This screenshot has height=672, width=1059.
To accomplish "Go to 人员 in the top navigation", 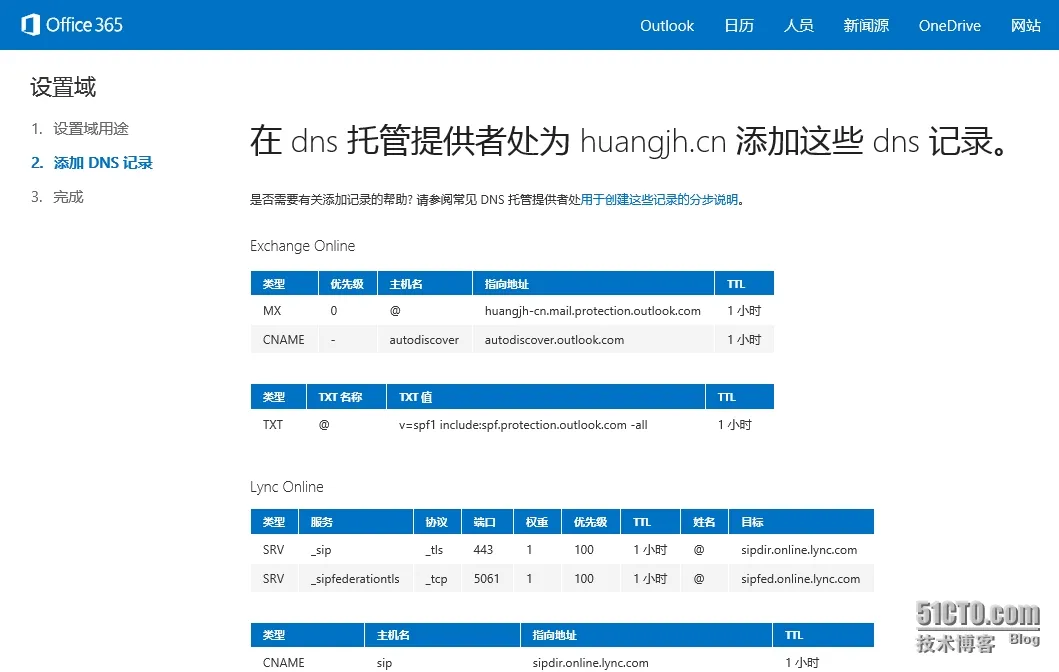I will (x=798, y=26).
